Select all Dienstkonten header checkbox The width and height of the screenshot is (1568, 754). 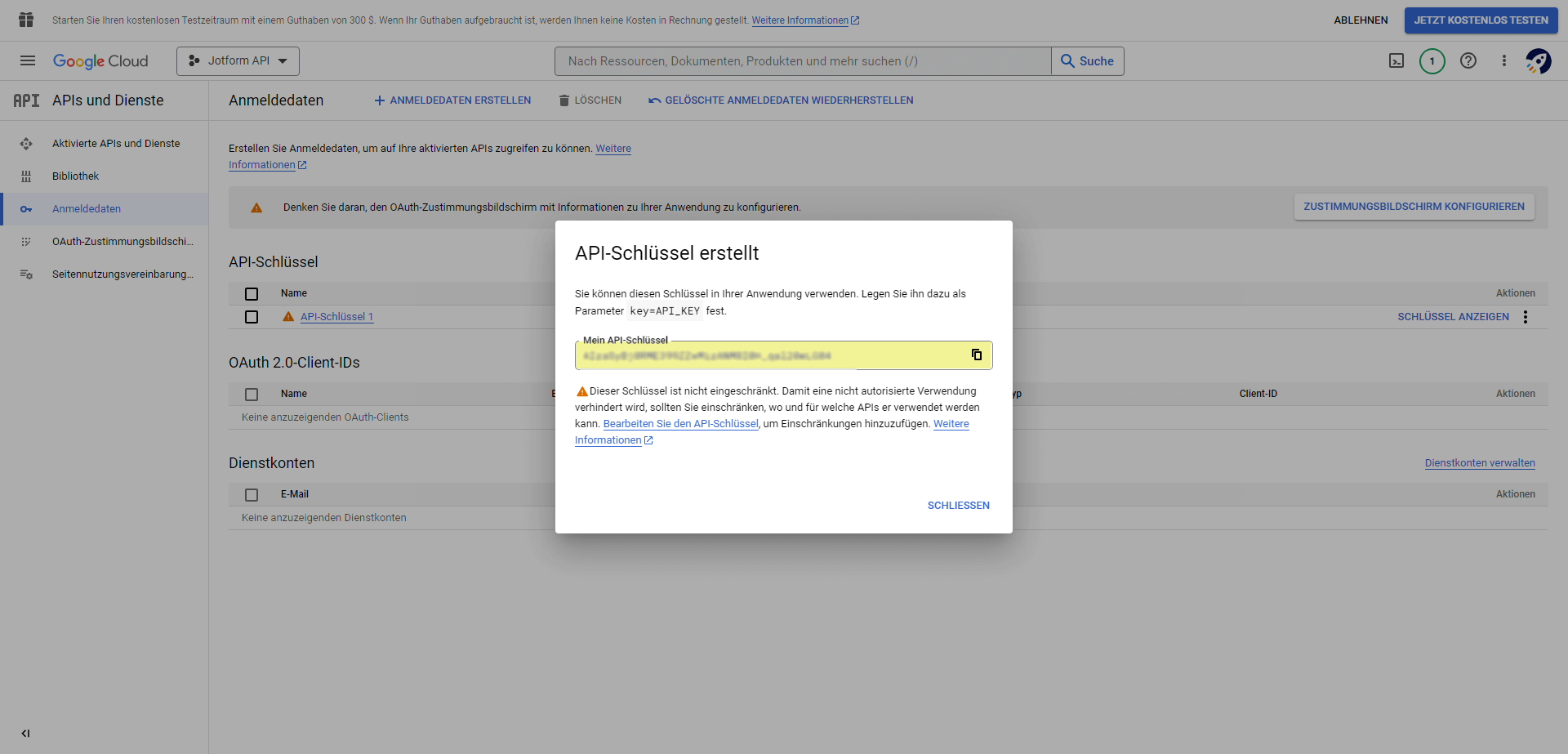(x=252, y=495)
